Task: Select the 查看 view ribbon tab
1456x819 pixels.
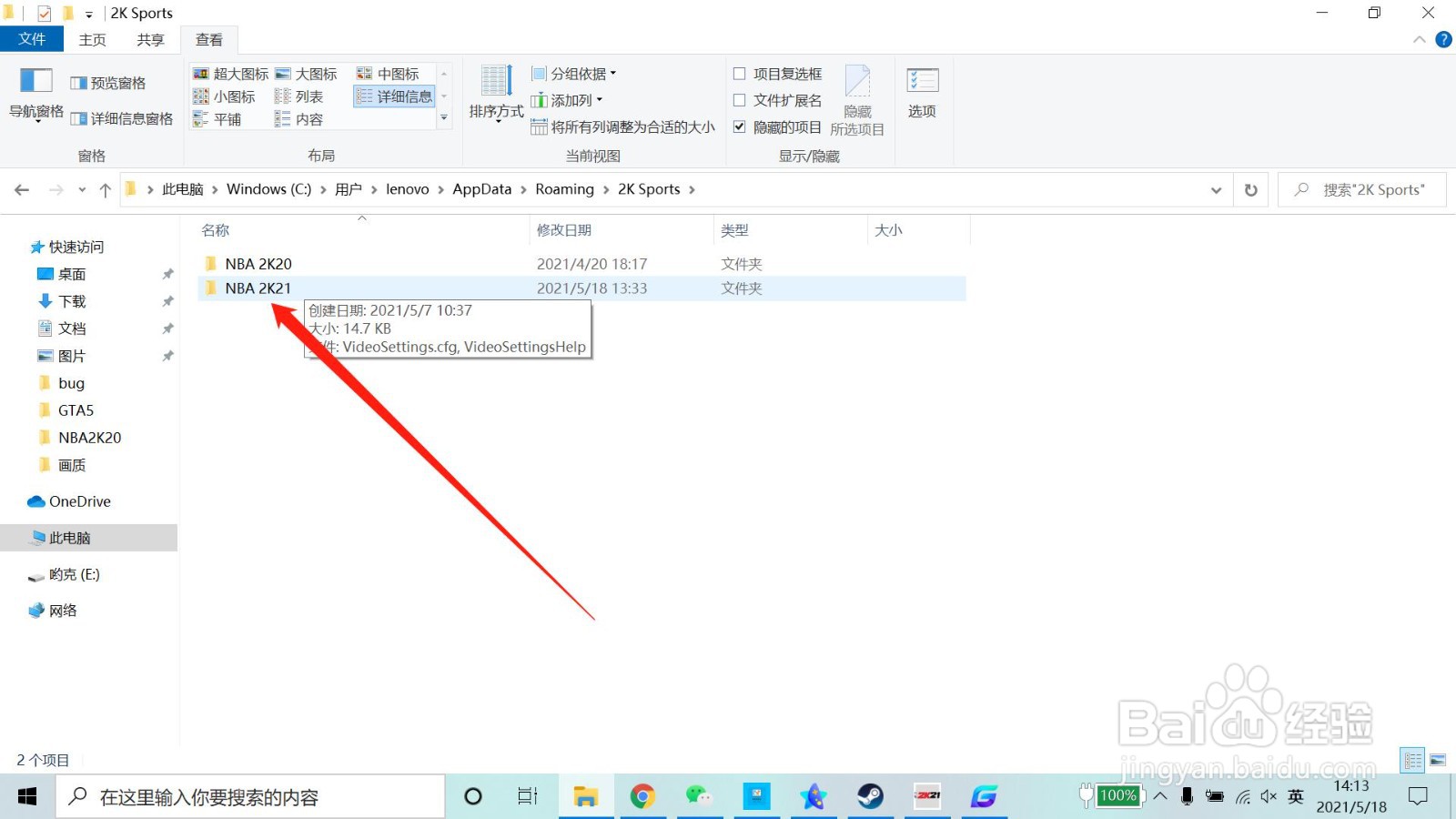Action: tap(209, 39)
